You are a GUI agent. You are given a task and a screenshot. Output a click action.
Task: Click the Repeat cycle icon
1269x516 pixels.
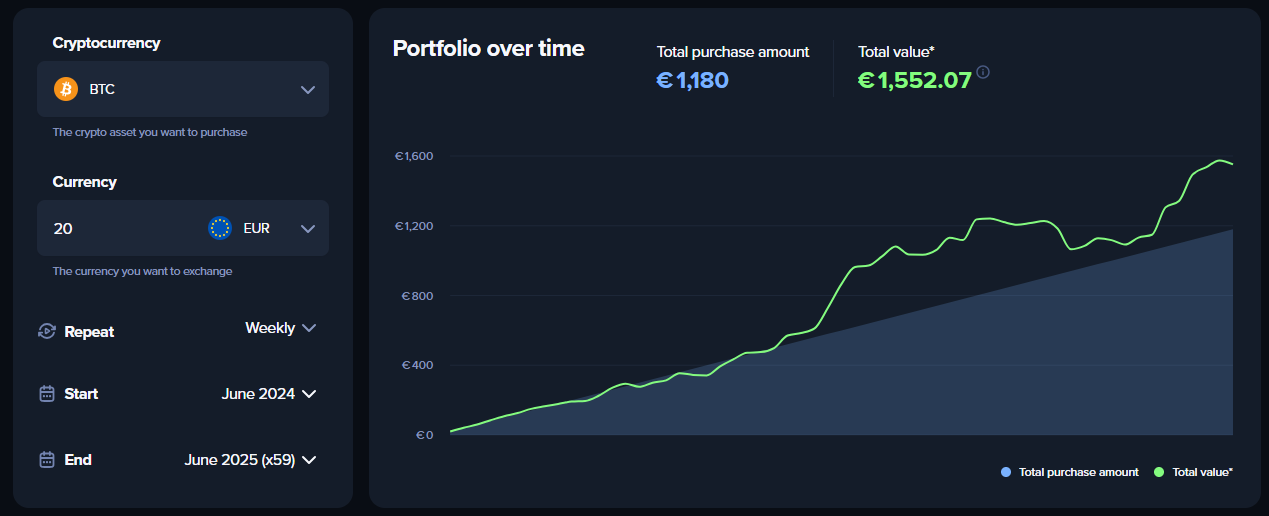coord(46,331)
